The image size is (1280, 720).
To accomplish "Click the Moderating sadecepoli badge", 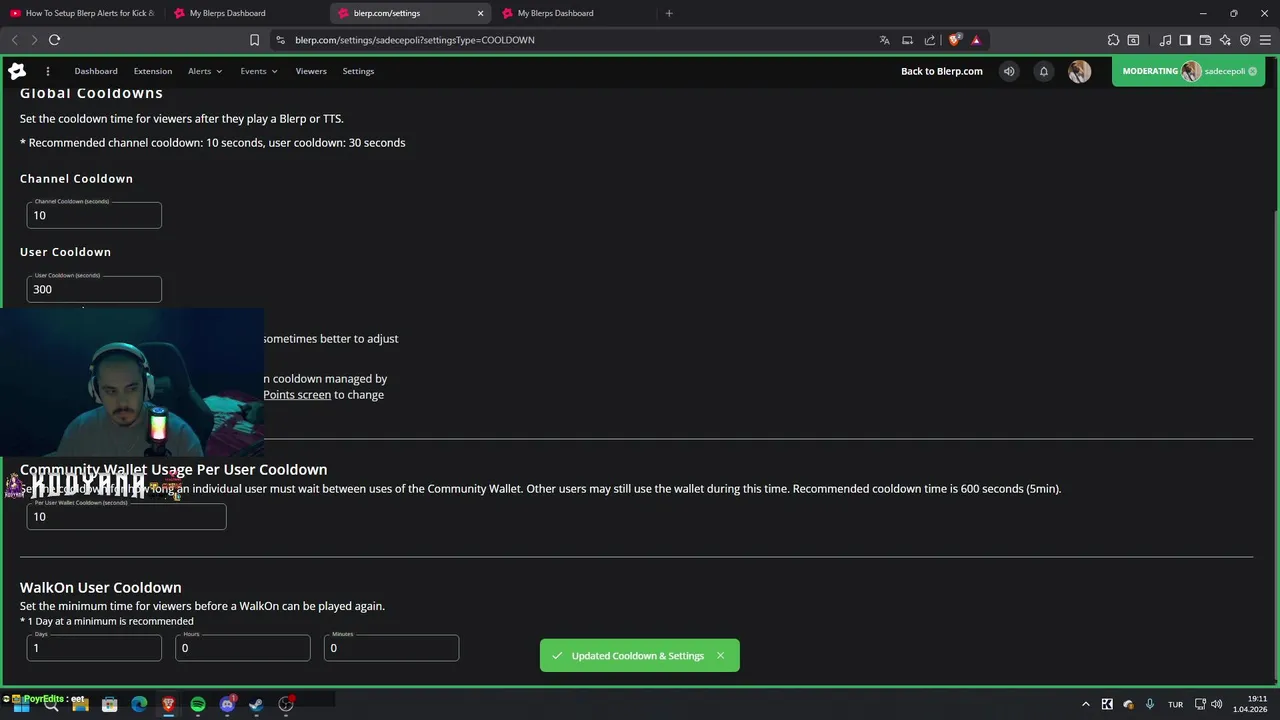I will coord(1190,71).
